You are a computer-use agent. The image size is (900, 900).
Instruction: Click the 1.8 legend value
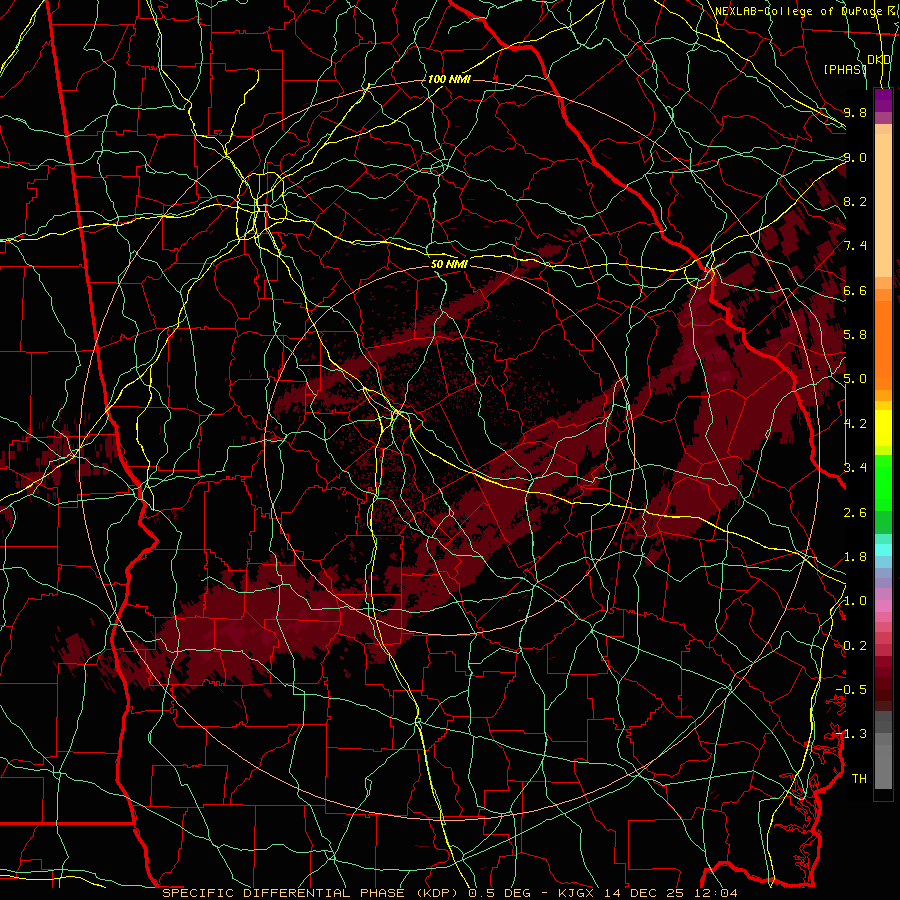tap(855, 557)
